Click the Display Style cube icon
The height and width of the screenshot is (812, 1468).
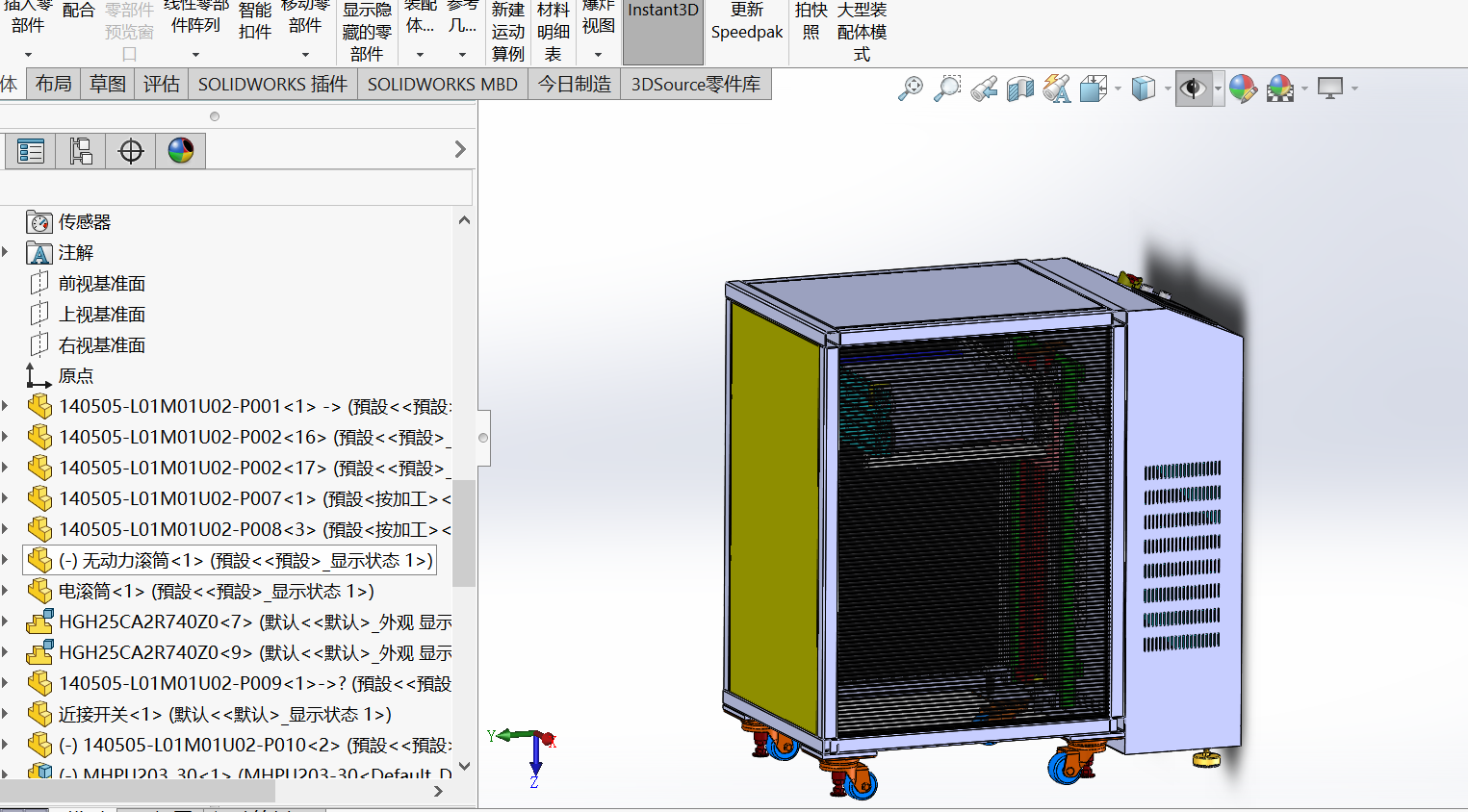coord(1143,89)
